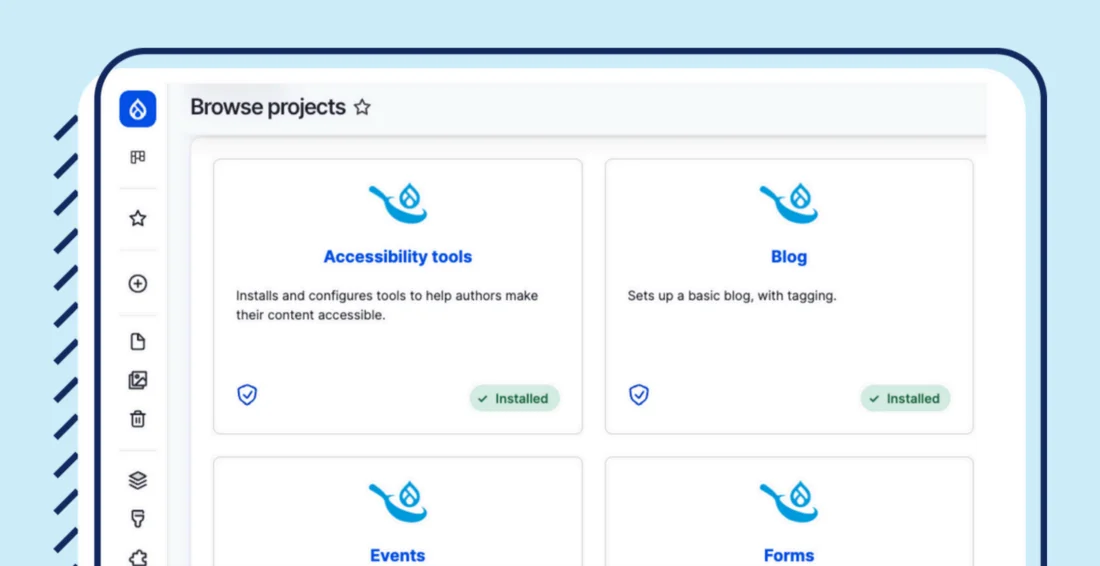Click the shield icon on Accessibility tools card

pyautogui.click(x=247, y=395)
